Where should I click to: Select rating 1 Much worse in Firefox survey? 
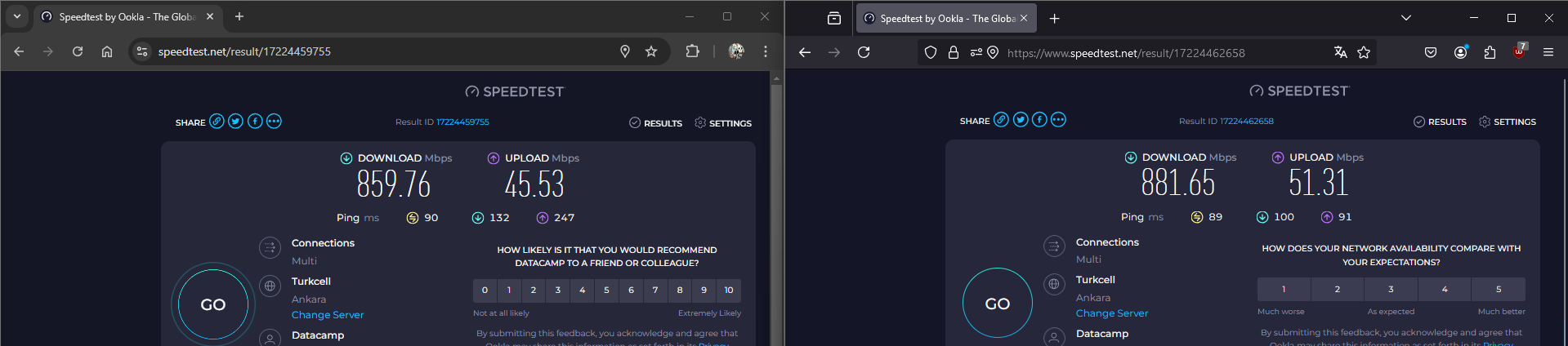tap(1284, 289)
